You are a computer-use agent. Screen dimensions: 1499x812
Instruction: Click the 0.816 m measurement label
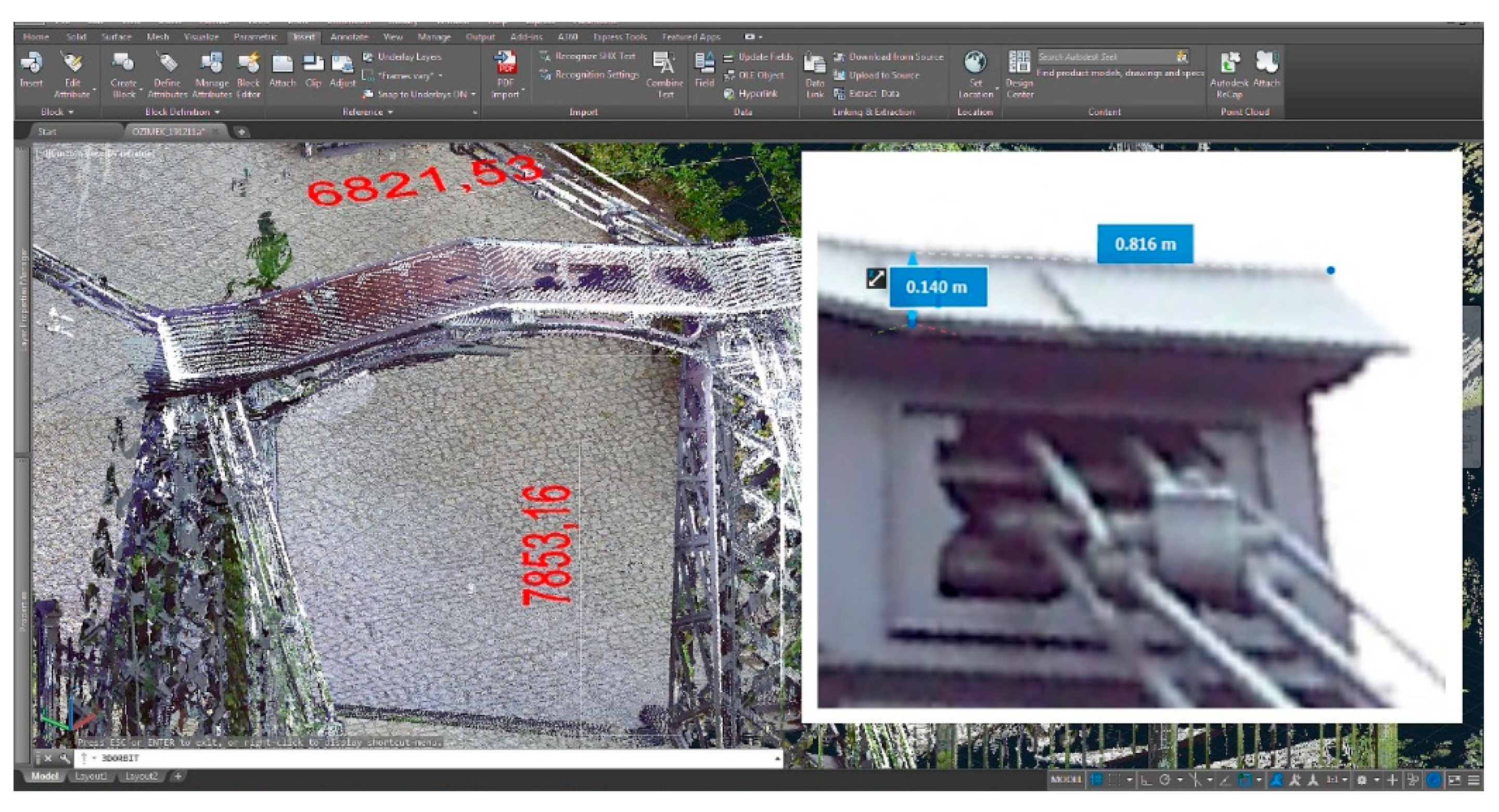(1145, 244)
